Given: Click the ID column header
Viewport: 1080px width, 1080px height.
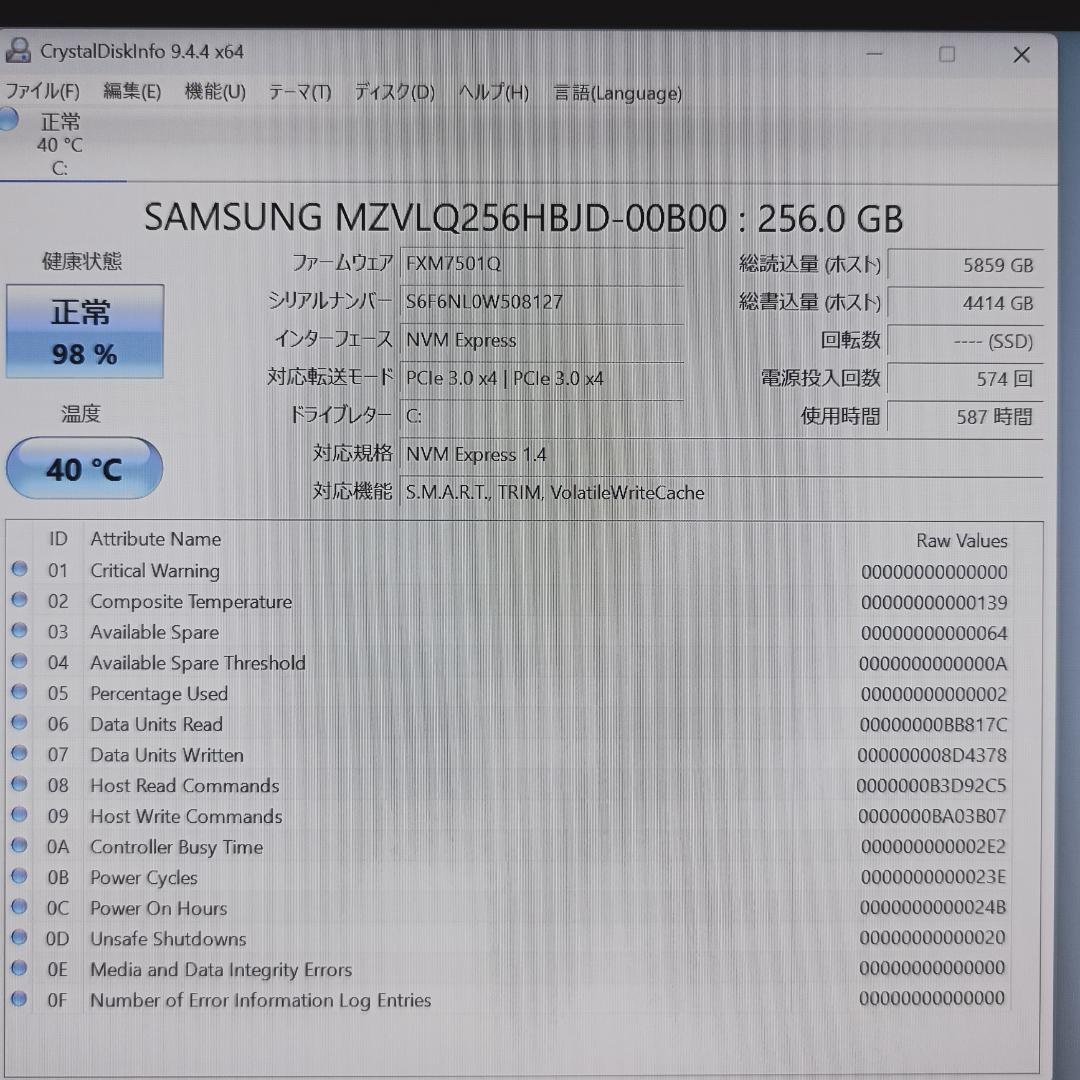Looking at the screenshot, I should [58, 539].
